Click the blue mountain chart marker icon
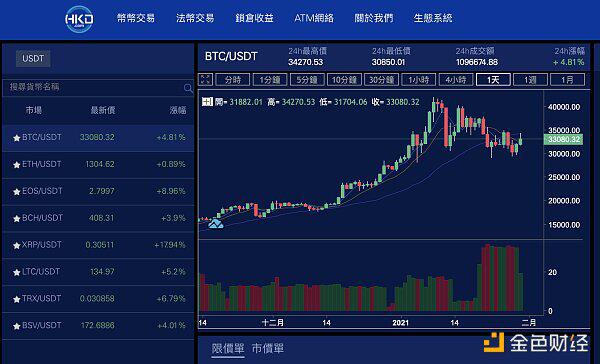Viewport: 600px width, 364px height. coord(215,224)
